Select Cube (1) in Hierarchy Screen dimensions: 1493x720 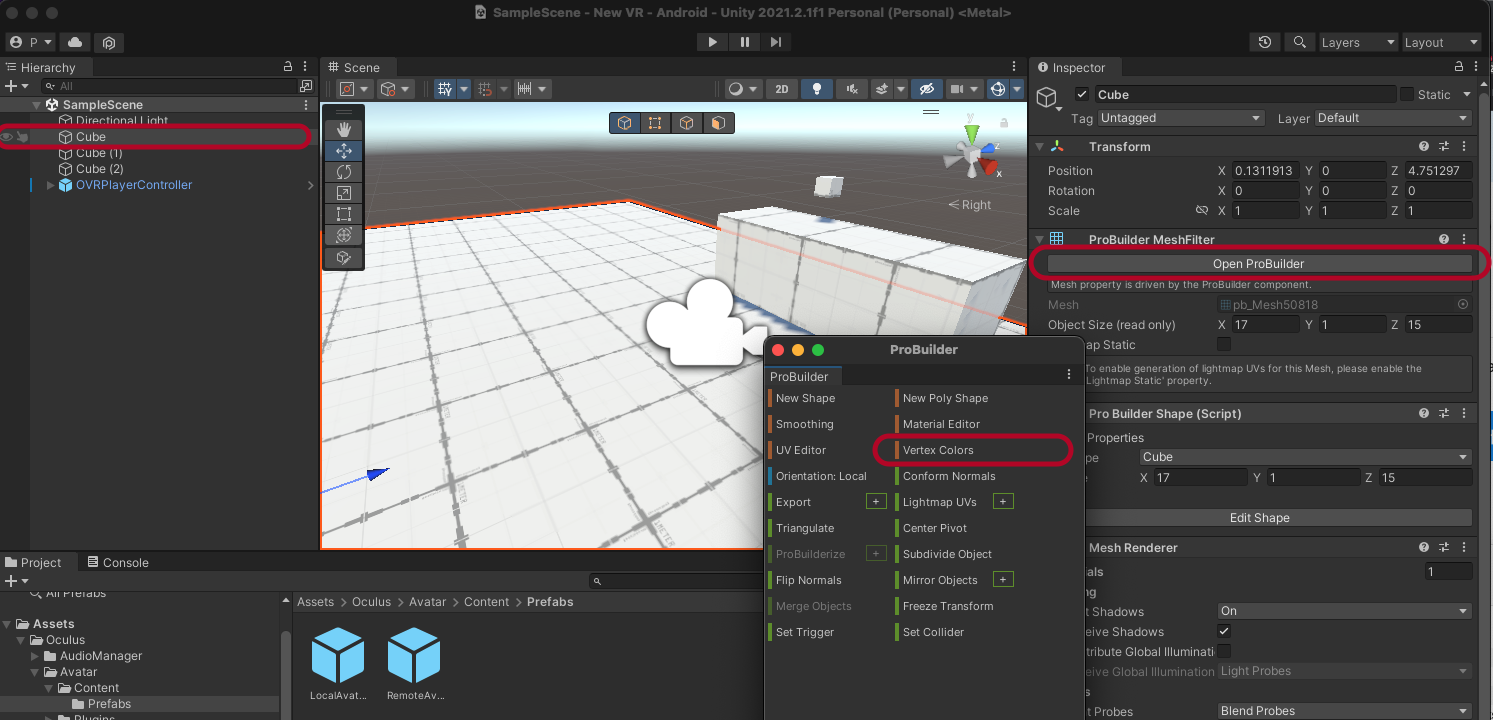click(99, 153)
